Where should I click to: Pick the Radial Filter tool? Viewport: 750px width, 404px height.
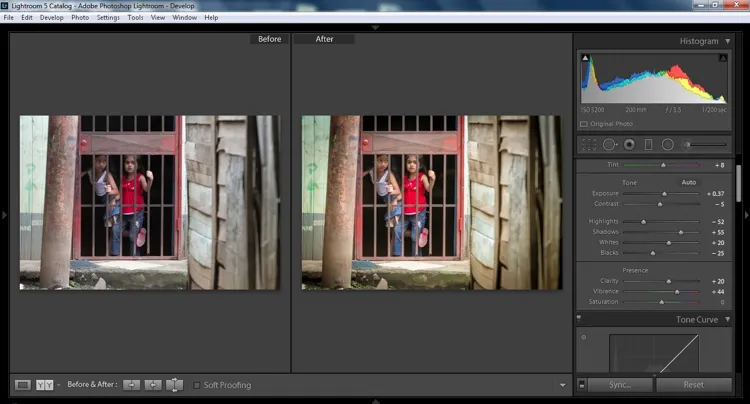coord(667,145)
